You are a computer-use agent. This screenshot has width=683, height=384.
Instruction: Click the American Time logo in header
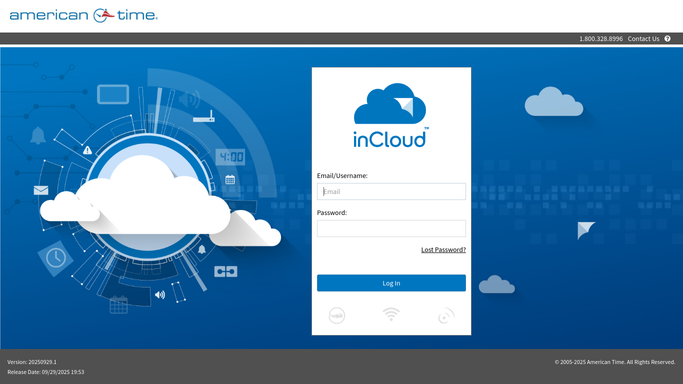(84, 15)
